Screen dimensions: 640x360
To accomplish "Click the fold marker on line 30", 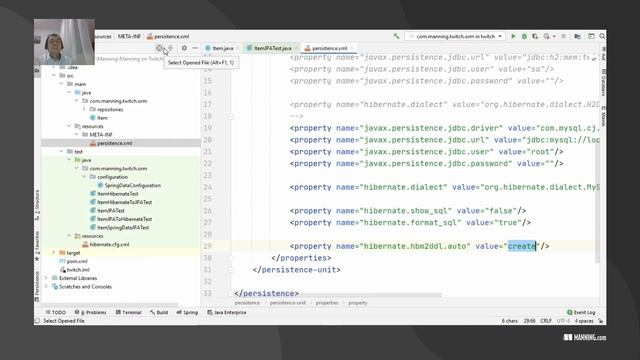I will point(230,258).
